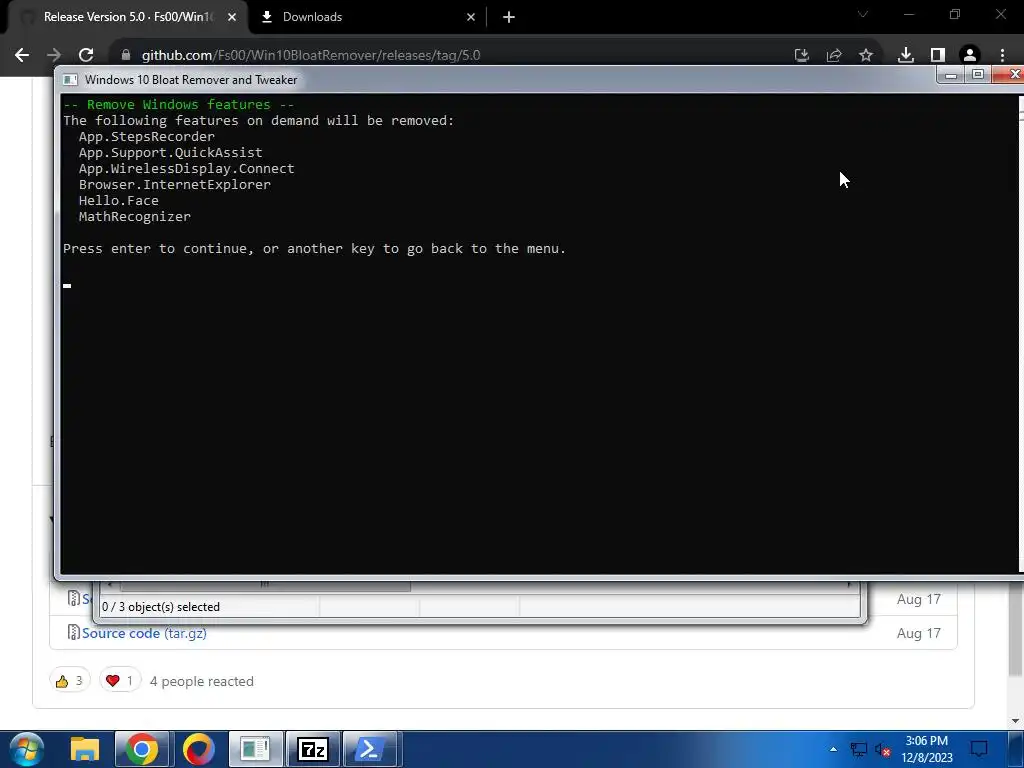Switch to the Release Version 5.0 tab
This screenshot has width=1024, height=768.
click(x=127, y=17)
